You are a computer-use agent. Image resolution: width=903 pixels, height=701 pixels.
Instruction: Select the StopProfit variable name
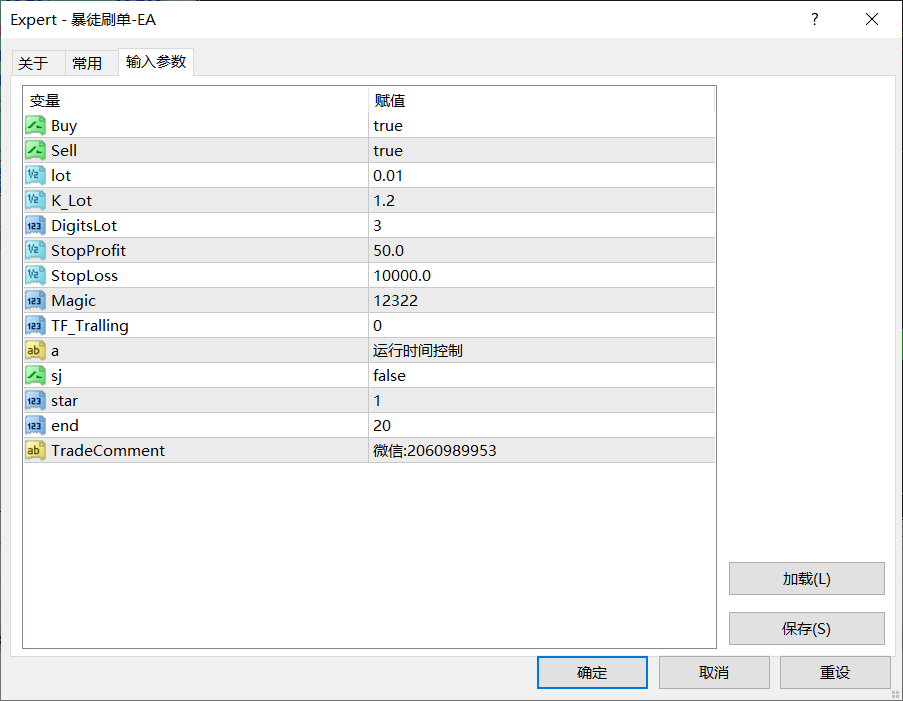coord(88,251)
